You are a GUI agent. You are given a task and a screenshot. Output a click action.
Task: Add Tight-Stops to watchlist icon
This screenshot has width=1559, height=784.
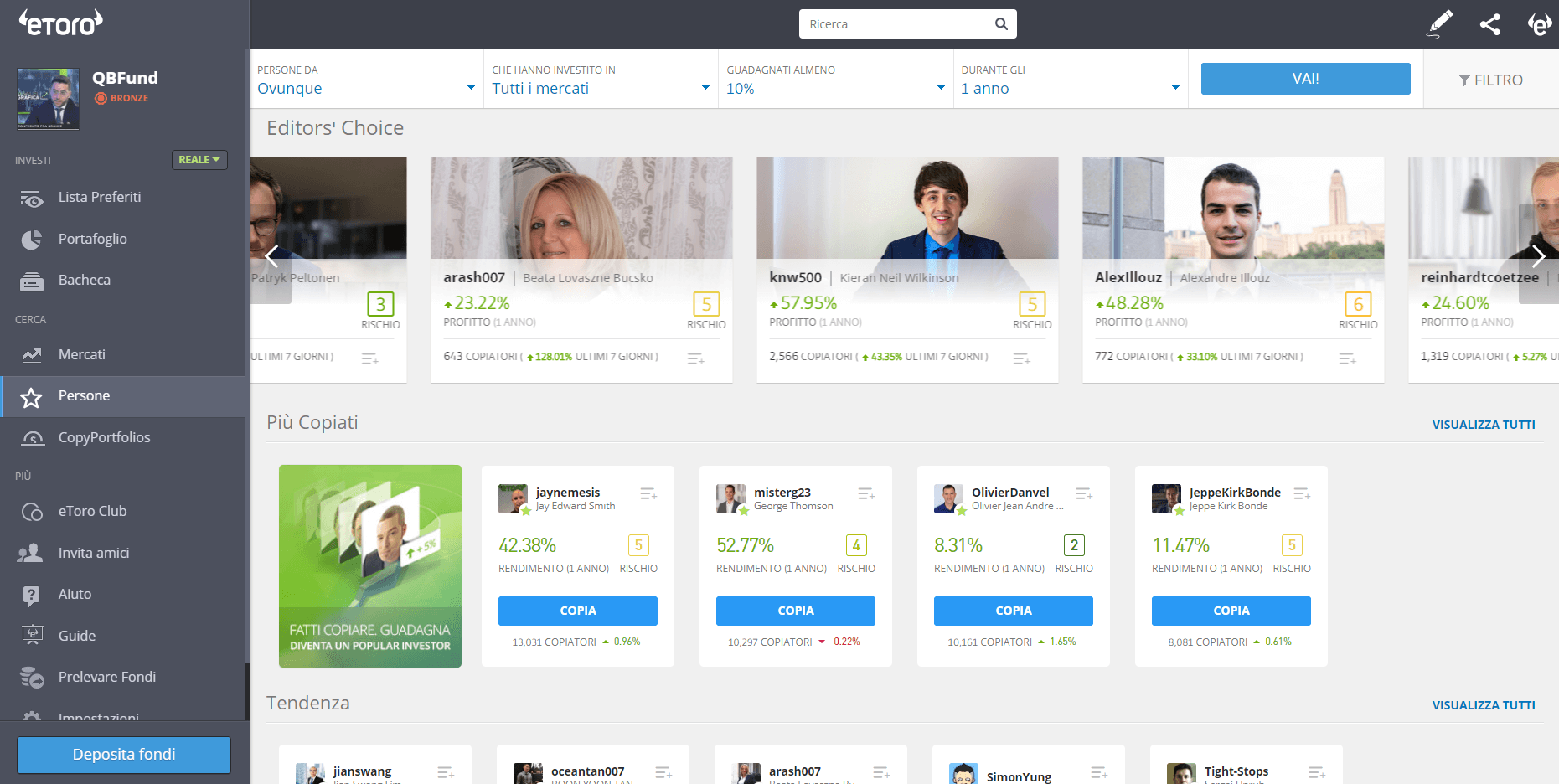[x=1317, y=772]
